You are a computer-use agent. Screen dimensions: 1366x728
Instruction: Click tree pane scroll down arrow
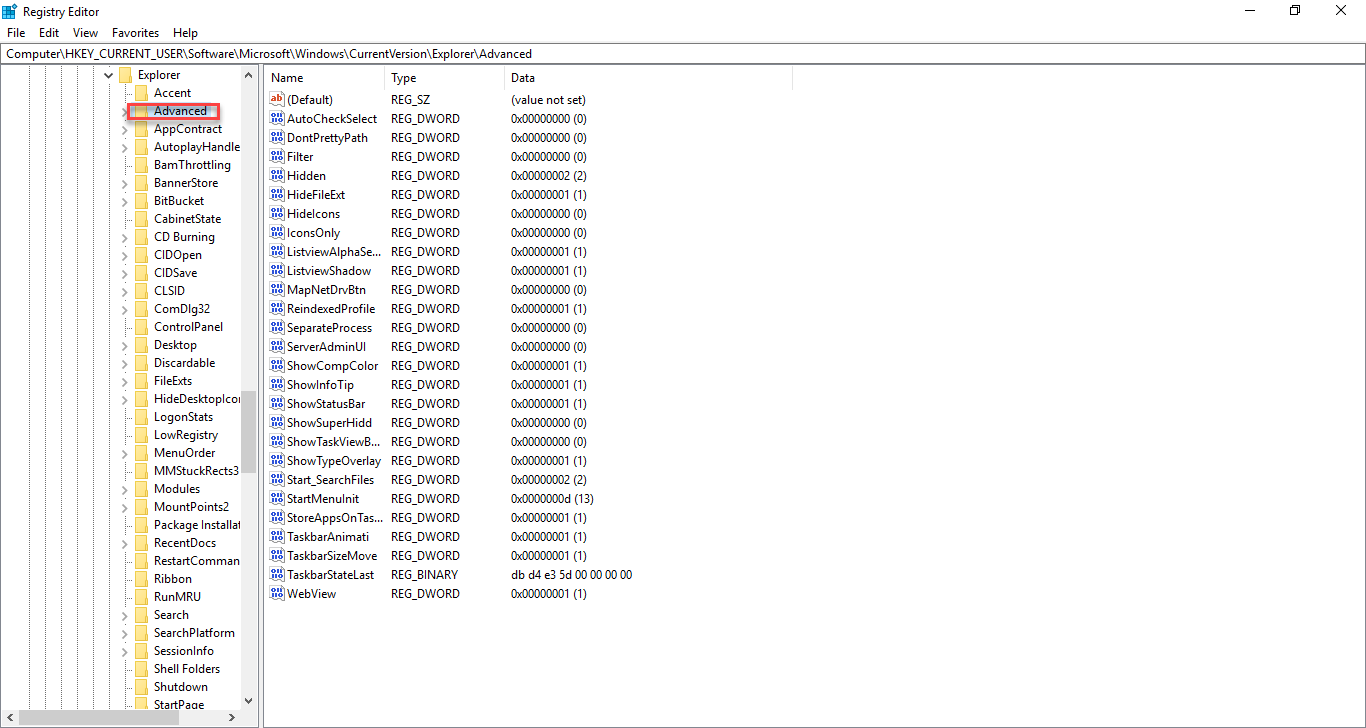pyautogui.click(x=249, y=701)
